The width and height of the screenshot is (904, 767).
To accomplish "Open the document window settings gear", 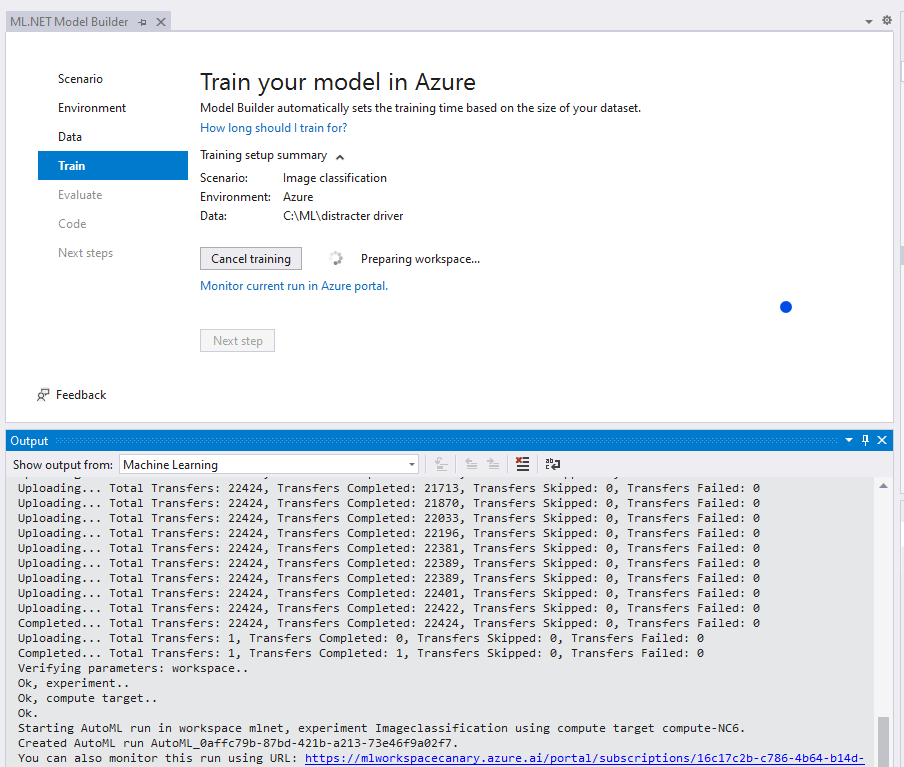I will 886,20.
